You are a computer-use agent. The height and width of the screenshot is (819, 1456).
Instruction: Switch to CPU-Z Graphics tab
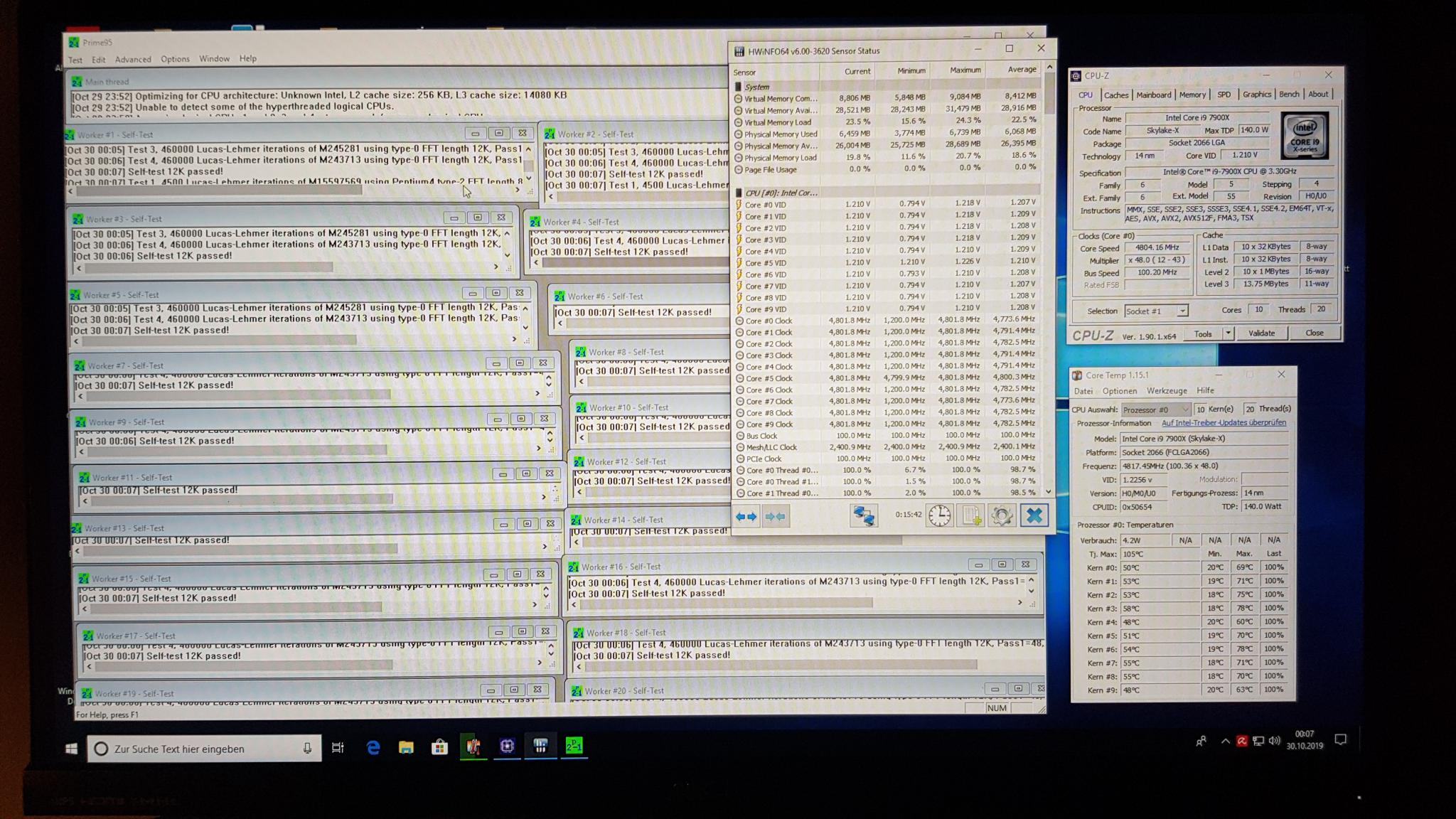[1257, 94]
